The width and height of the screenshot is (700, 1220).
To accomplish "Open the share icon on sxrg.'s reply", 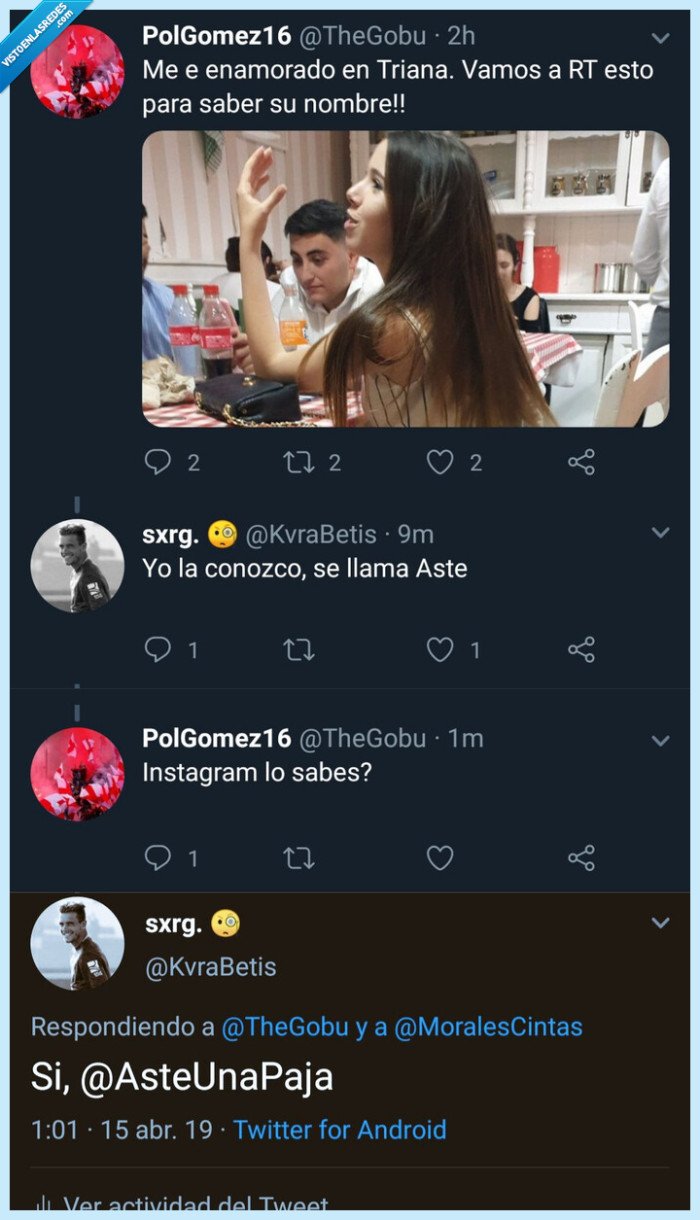I will [579, 650].
